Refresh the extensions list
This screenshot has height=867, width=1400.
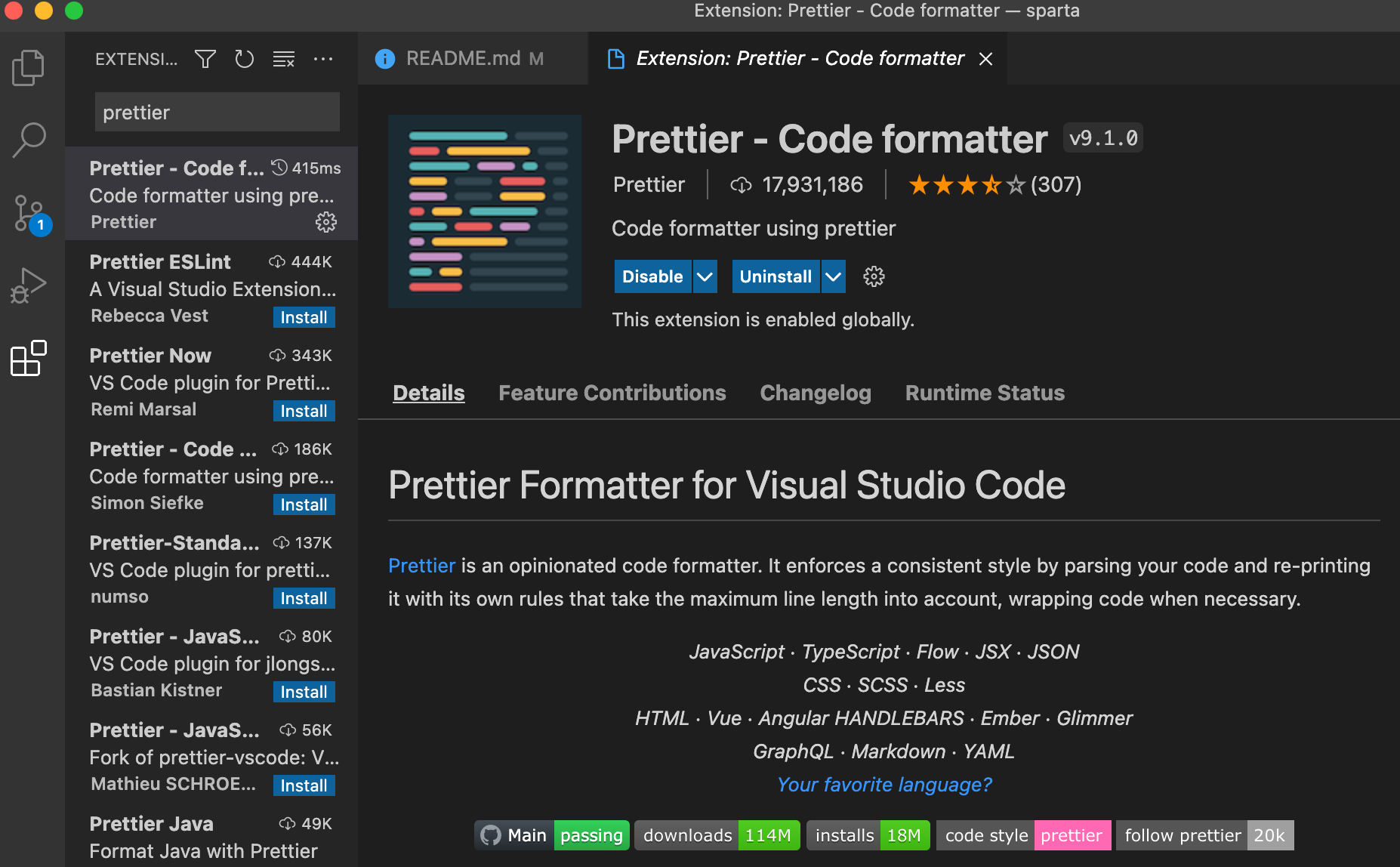(x=244, y=59)
